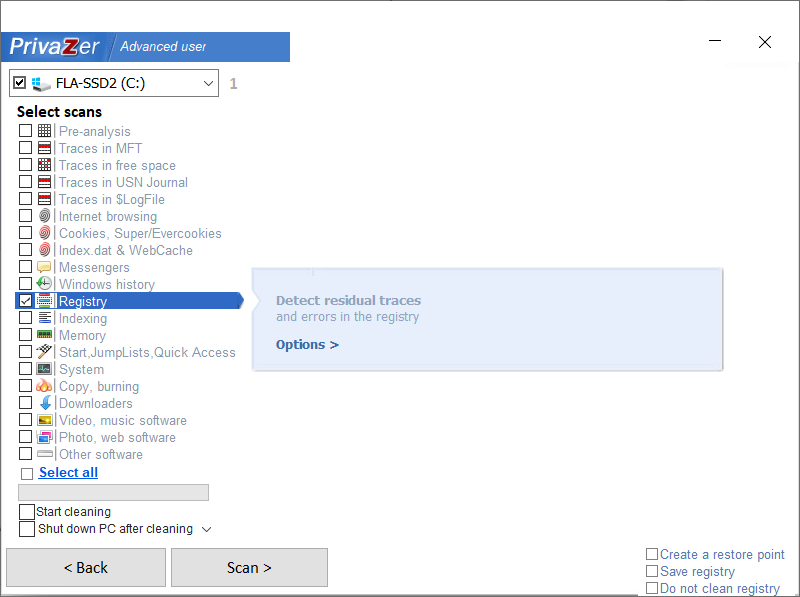
Task: Tick the Create a restore point checkbox
Action: coord(652,554)
